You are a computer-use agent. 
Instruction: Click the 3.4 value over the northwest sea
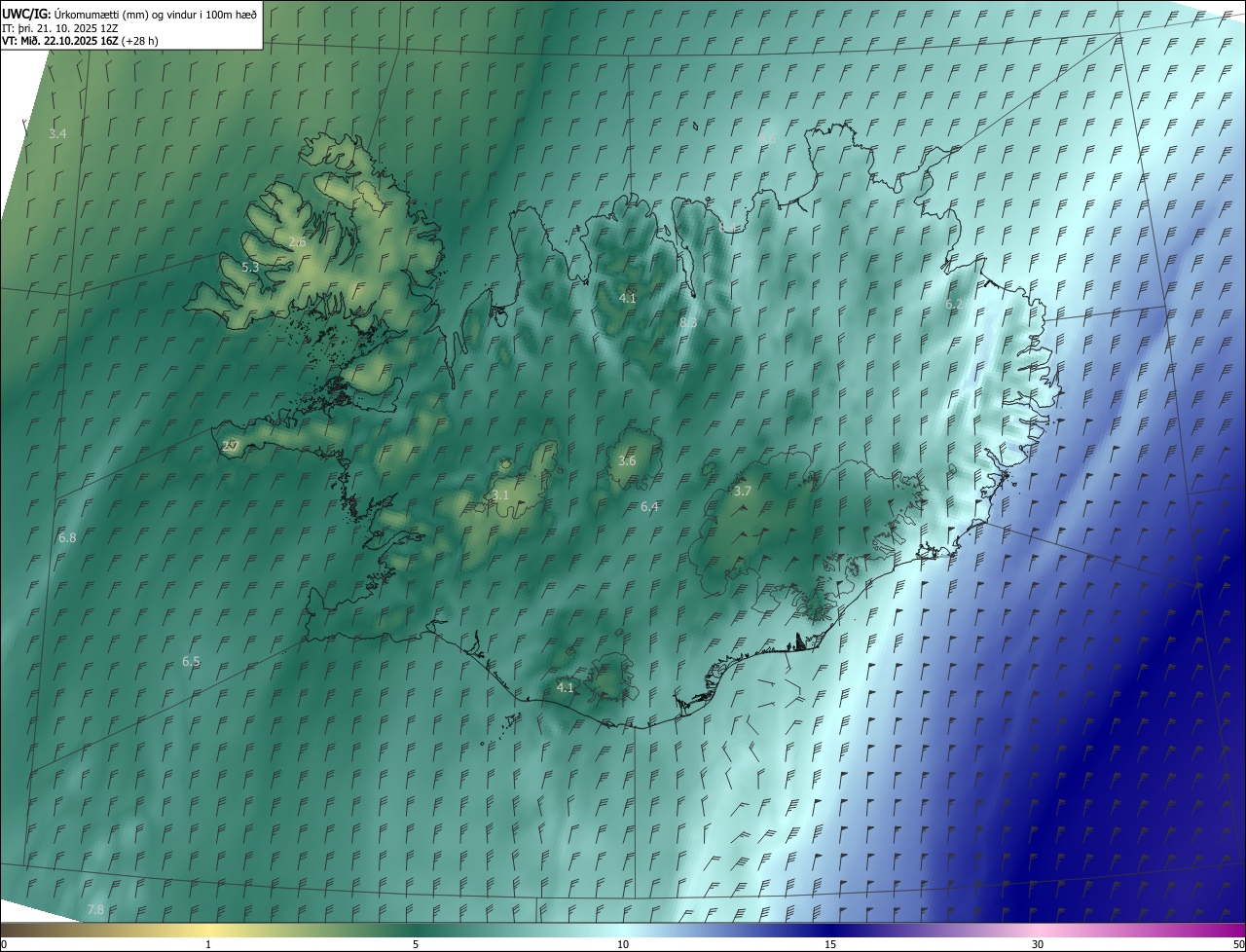pyautogui.click(x=57, y=133)
